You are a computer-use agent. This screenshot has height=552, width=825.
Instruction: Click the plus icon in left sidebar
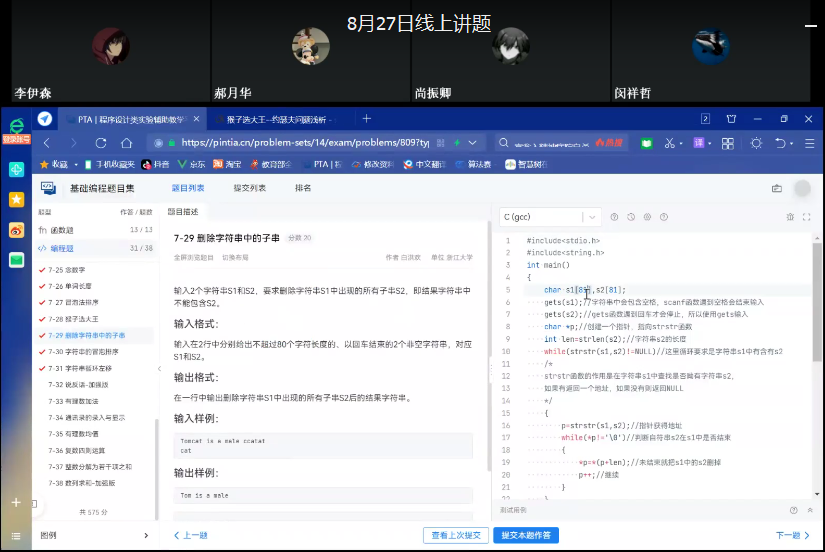pos(16,502)
